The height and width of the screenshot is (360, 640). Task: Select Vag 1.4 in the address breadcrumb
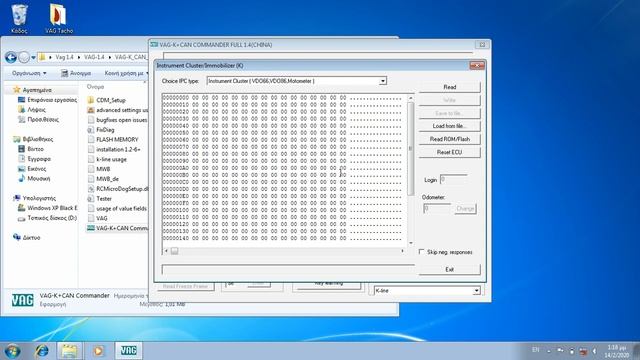[64, 57]
